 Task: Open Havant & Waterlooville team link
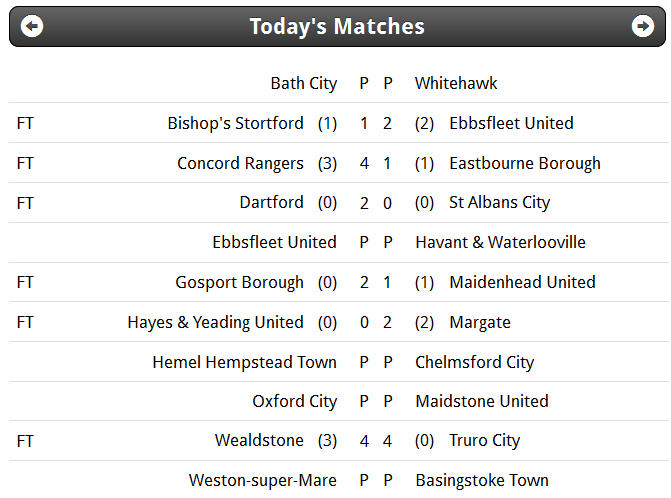tap(500, 243)
